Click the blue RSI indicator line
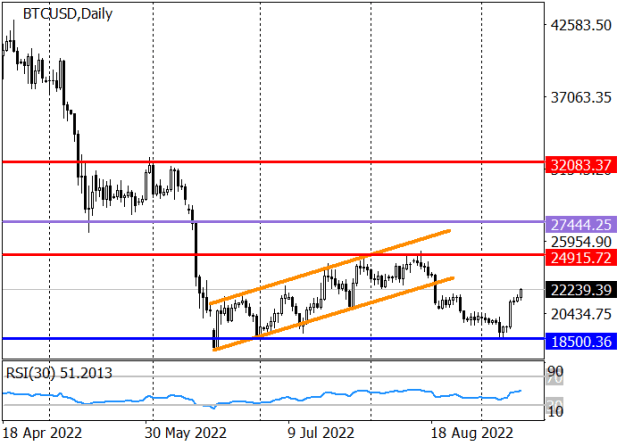The width and height of the screenshot is (625, 446). coord(262,399)
